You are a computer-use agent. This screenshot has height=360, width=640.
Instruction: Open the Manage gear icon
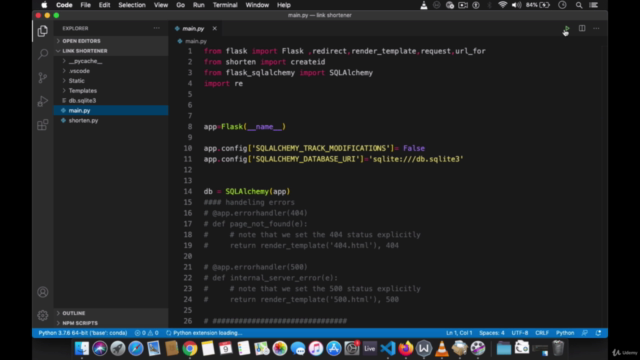click(x=42, y=315)
